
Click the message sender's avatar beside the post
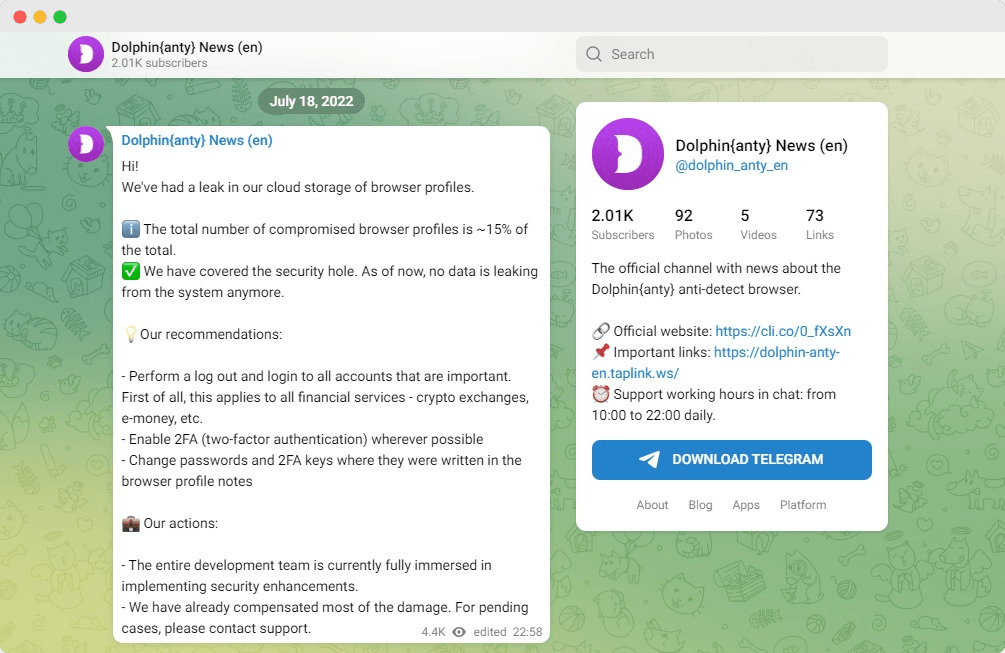[x=86, y=144]
